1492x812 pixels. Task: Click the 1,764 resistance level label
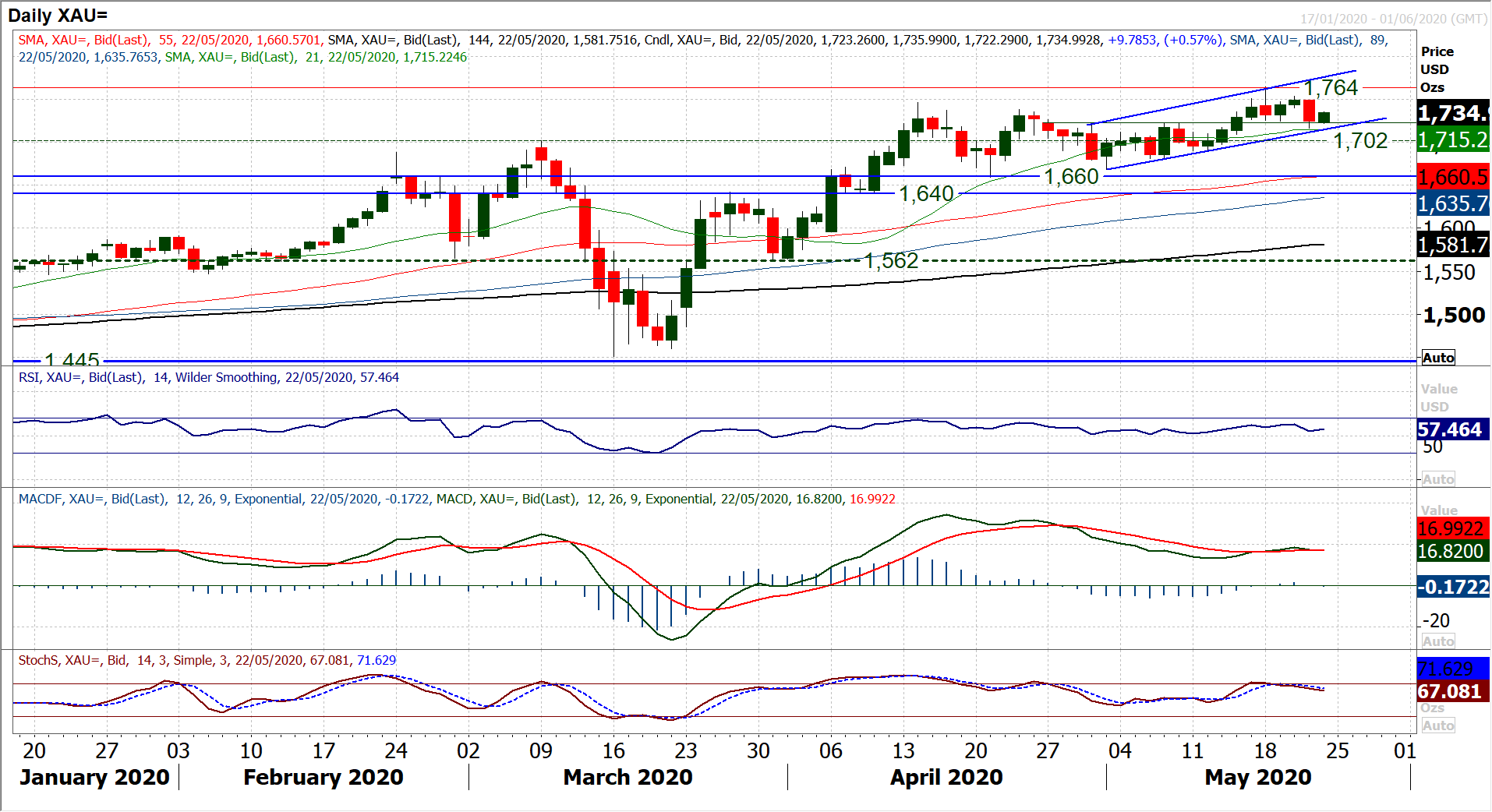[1331, 88]
